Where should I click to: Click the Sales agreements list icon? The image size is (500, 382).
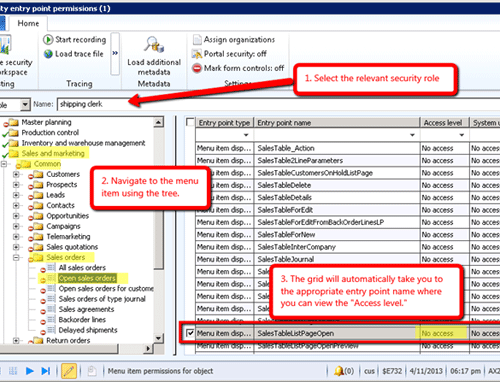click(x=51, y=309)
